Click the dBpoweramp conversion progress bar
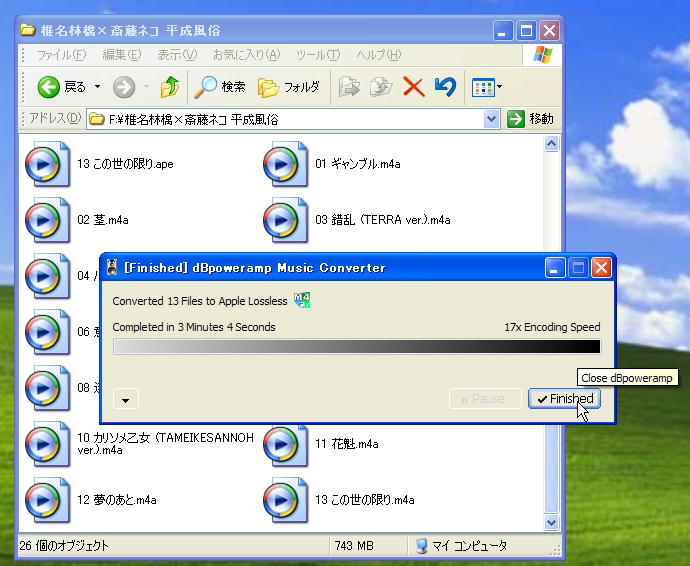Screen dimensions: 690x566 pyautogui.click(x=356, y=346)
